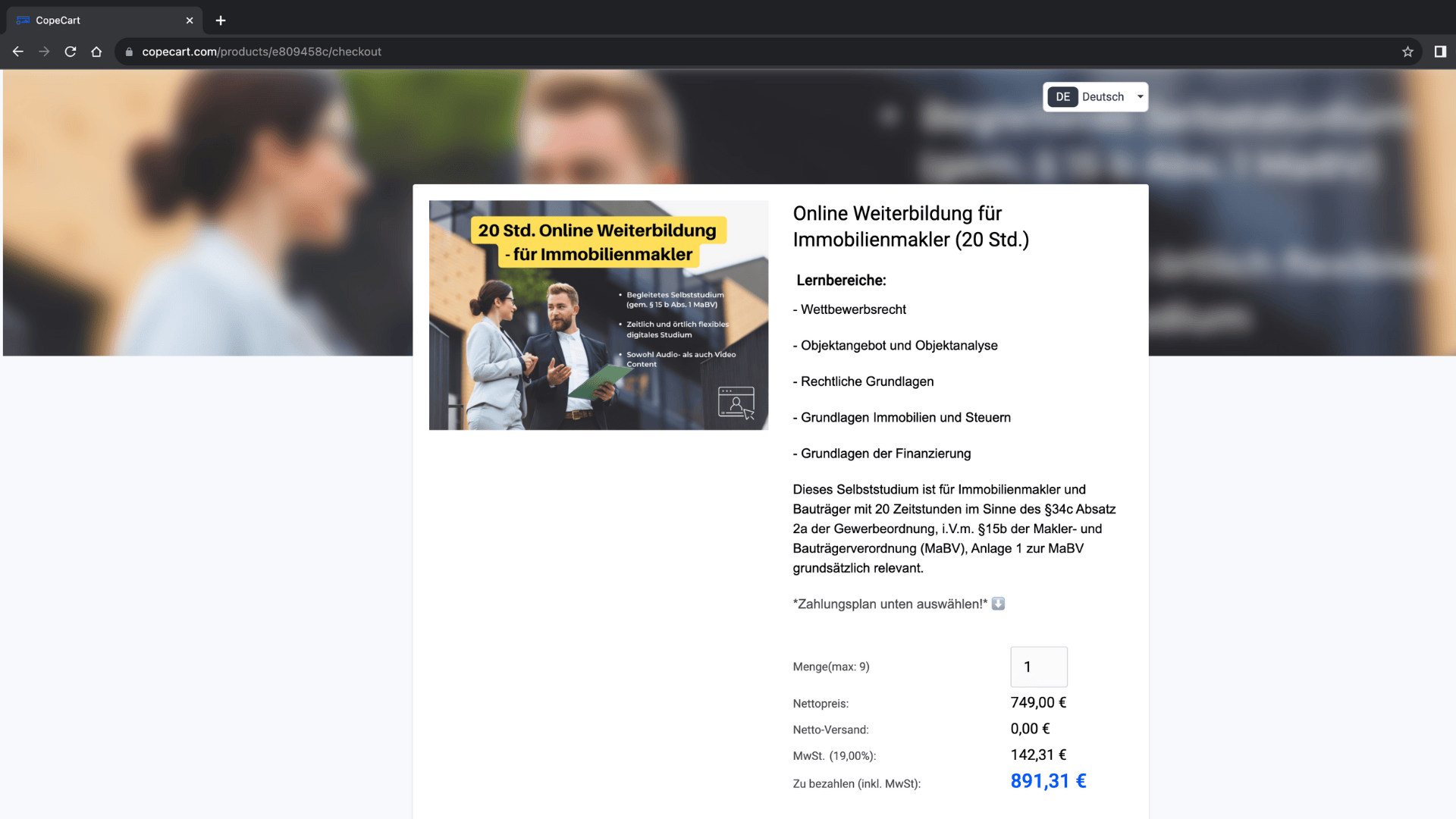Image resolution: width=1456 pixels, height=819 pixels.
Task: Click the browser forward arrow
Action: coord(44,52)
